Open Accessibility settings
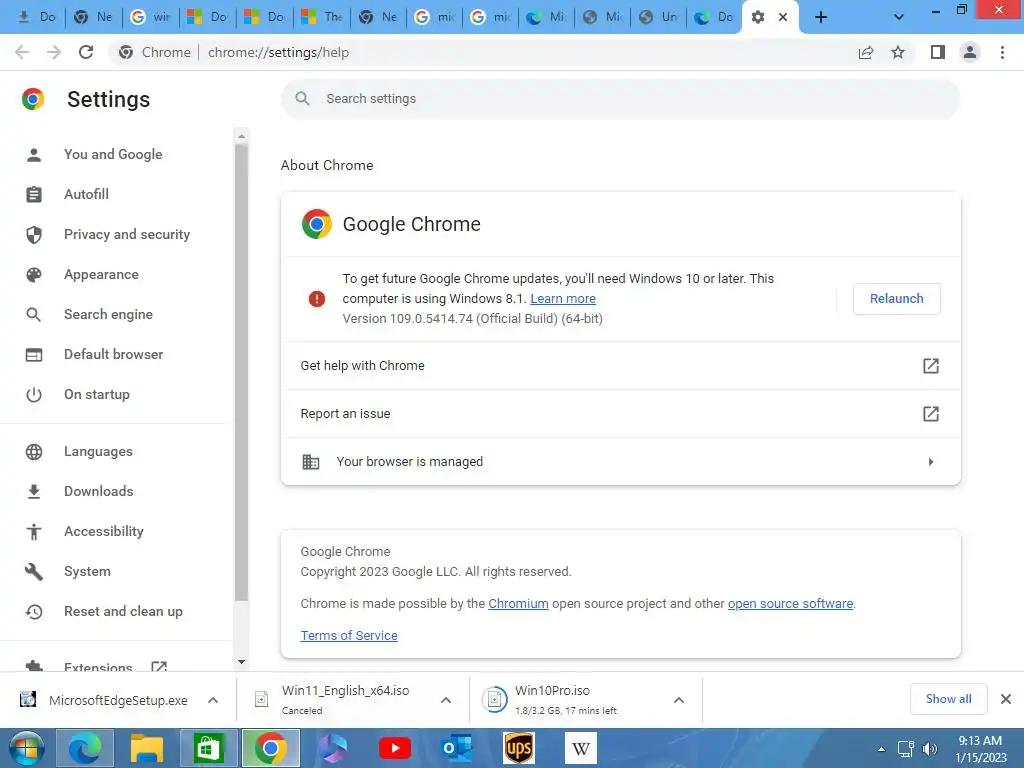Image resolution: width=1024 pixels, height=768 pixels. (104, 531)
